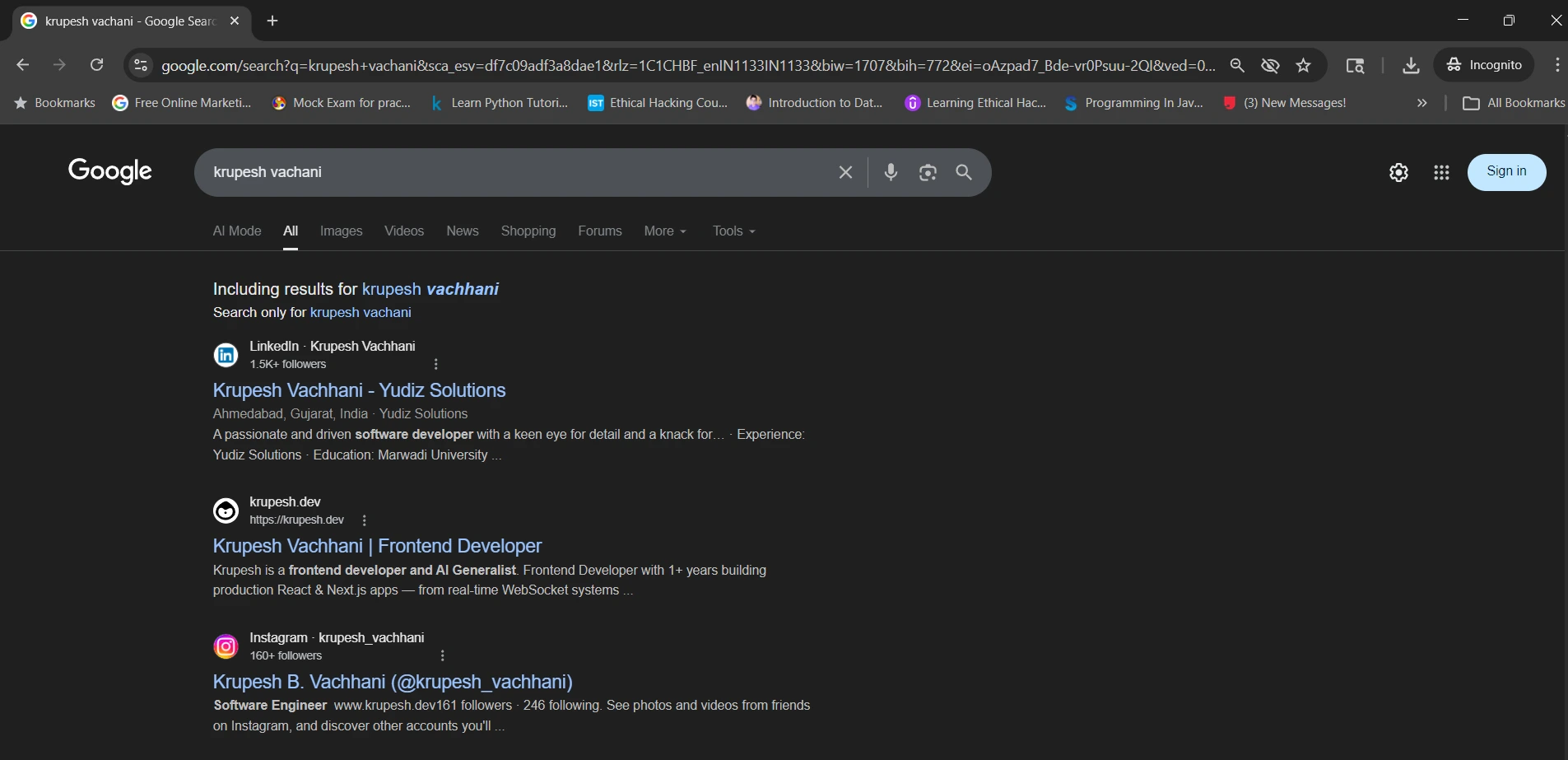Open Ethical Hacking Course bookmark
This screenshot has height=760, width=1568.
tap(658, 103)
